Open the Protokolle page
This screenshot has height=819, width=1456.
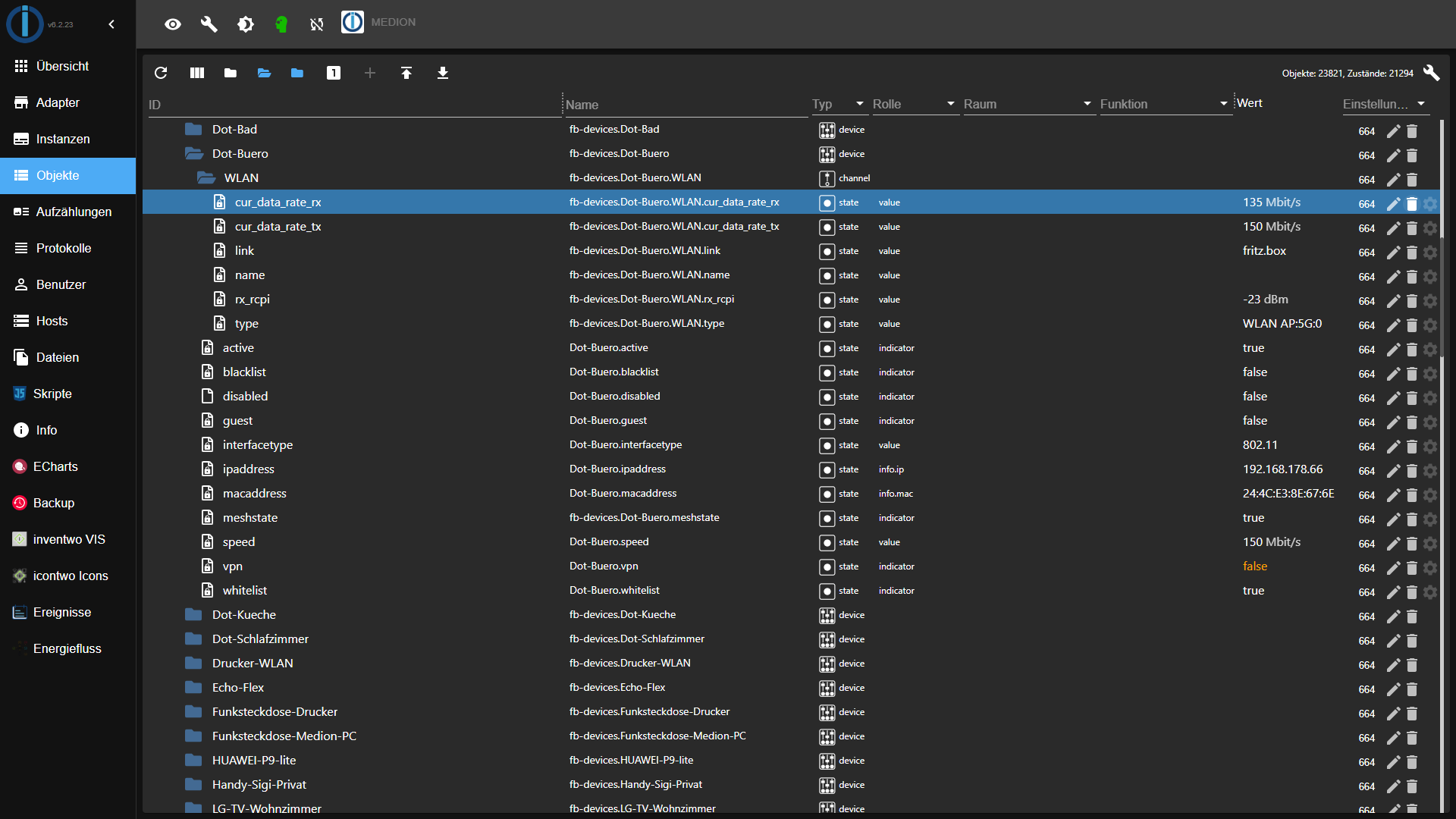click(67, 248)
